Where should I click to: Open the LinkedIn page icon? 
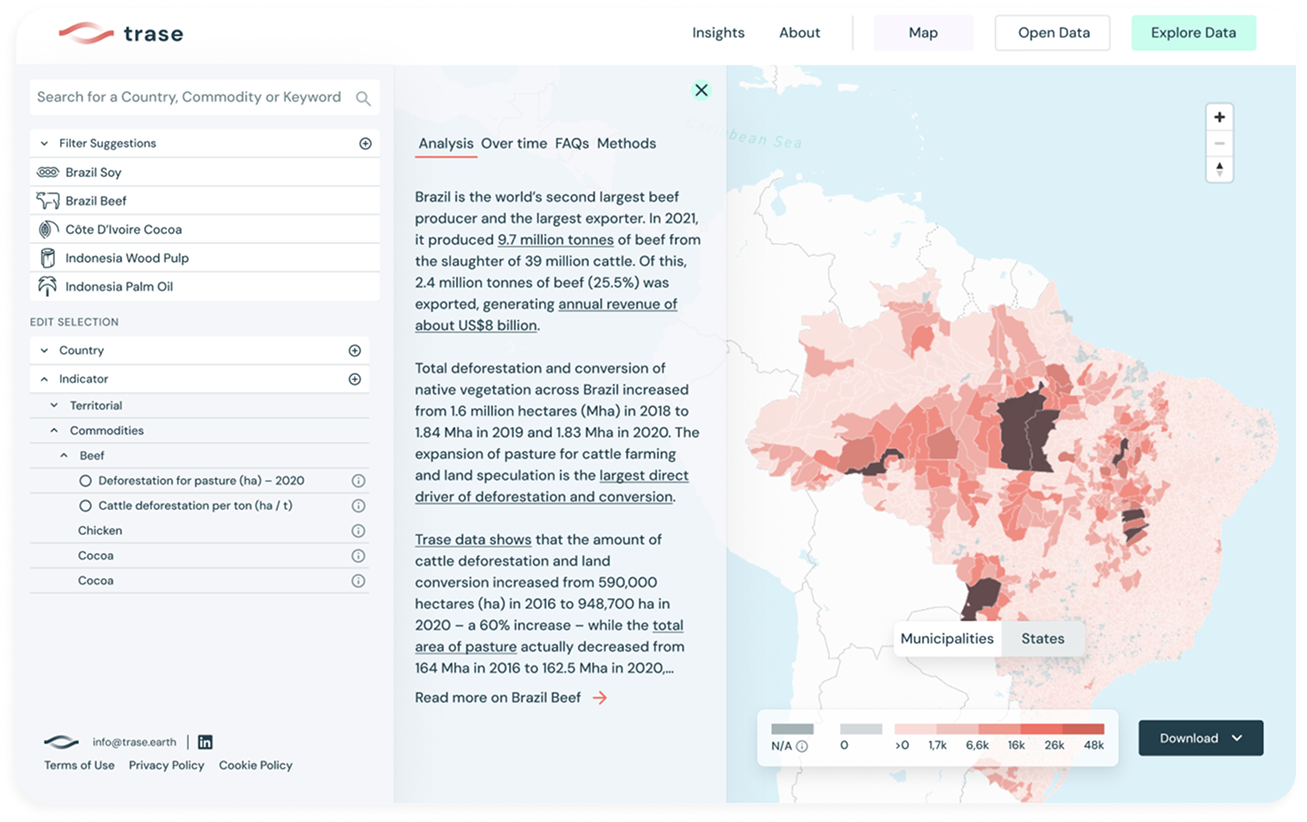point(205,742)
